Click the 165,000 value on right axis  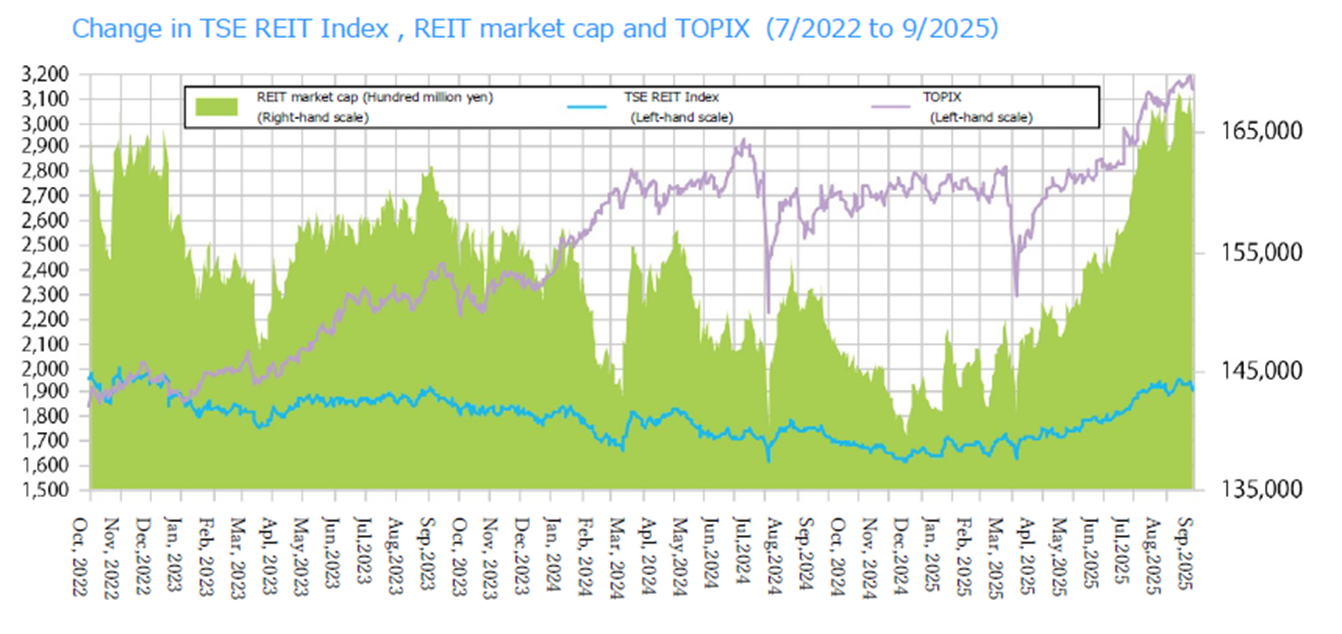pos(1258,131)
